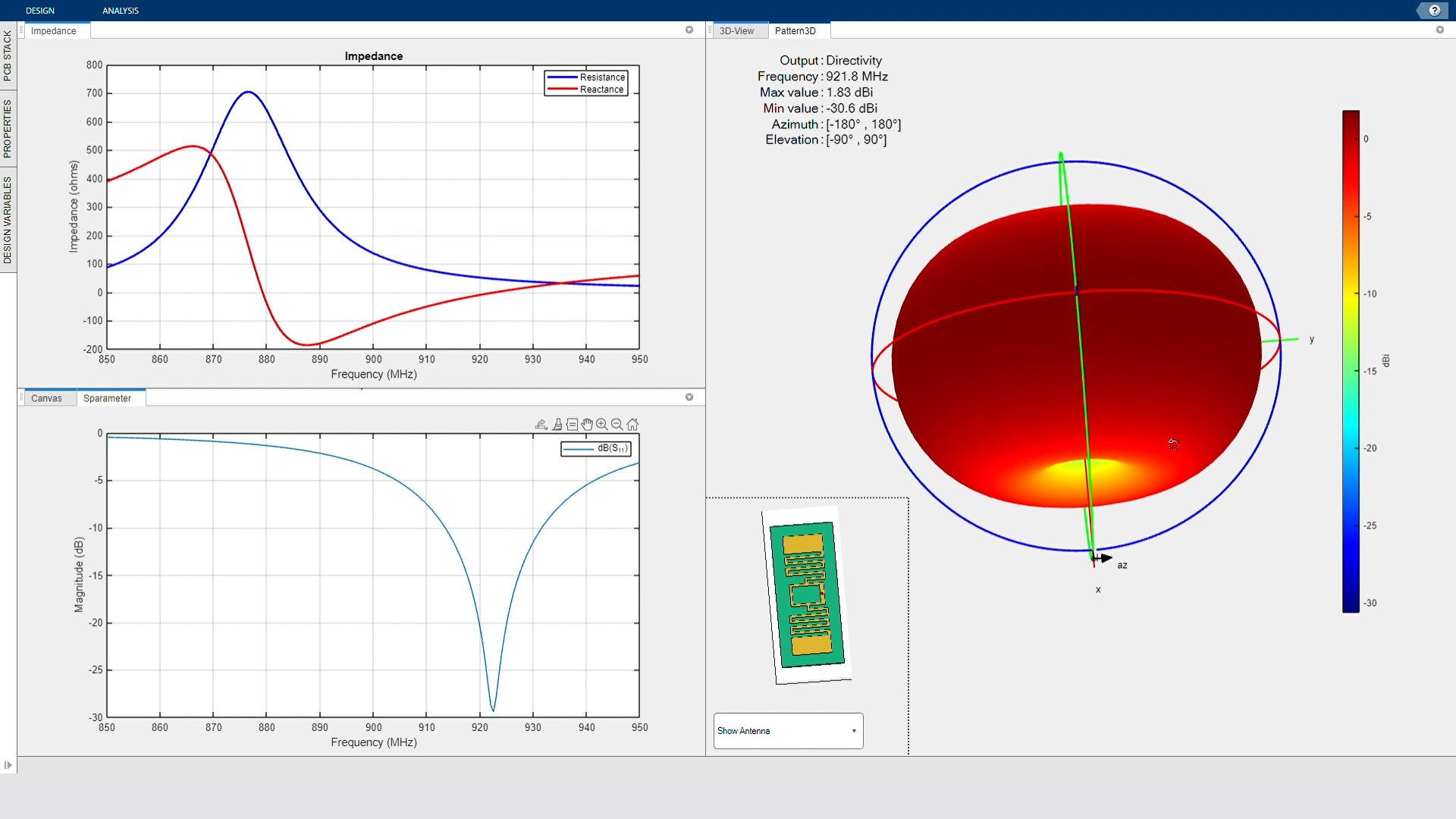The height and width of the screenshot is (819, 1456).
Task: Expand the DESIGN VARIABLES side panel
Action: click(8, 220)
